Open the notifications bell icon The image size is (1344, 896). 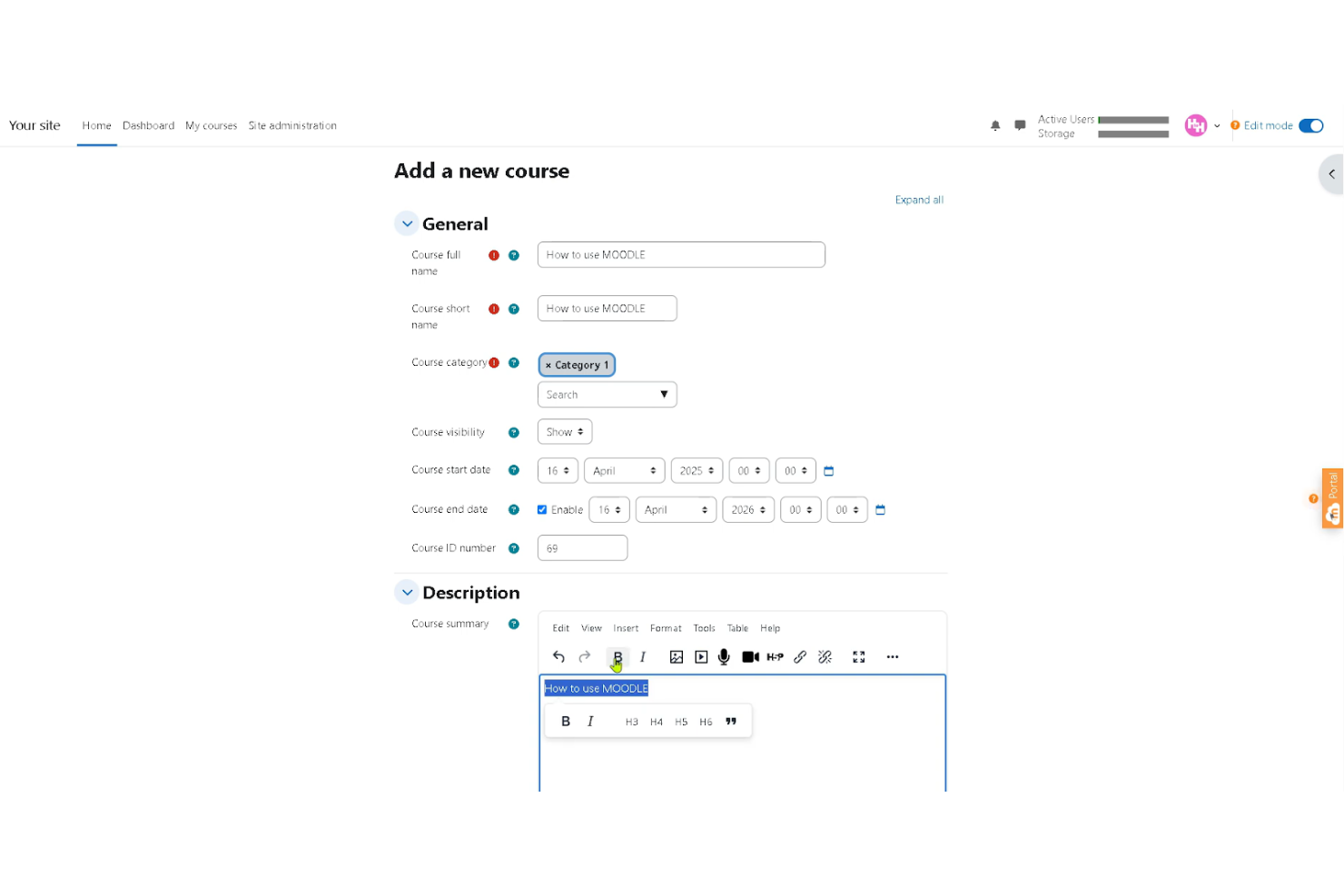tap(995, 126)
